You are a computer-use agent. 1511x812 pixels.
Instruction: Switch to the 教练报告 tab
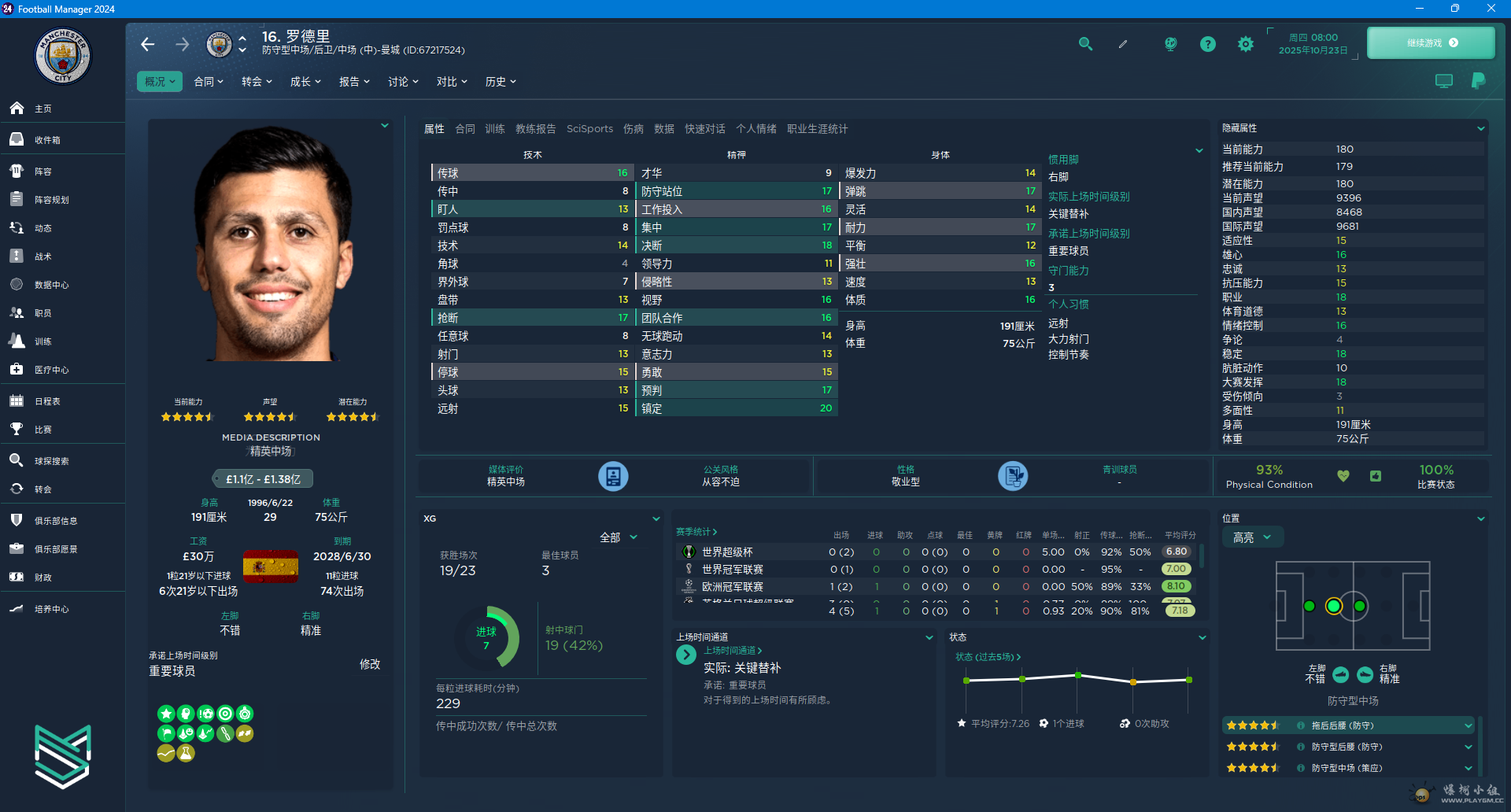536,129
